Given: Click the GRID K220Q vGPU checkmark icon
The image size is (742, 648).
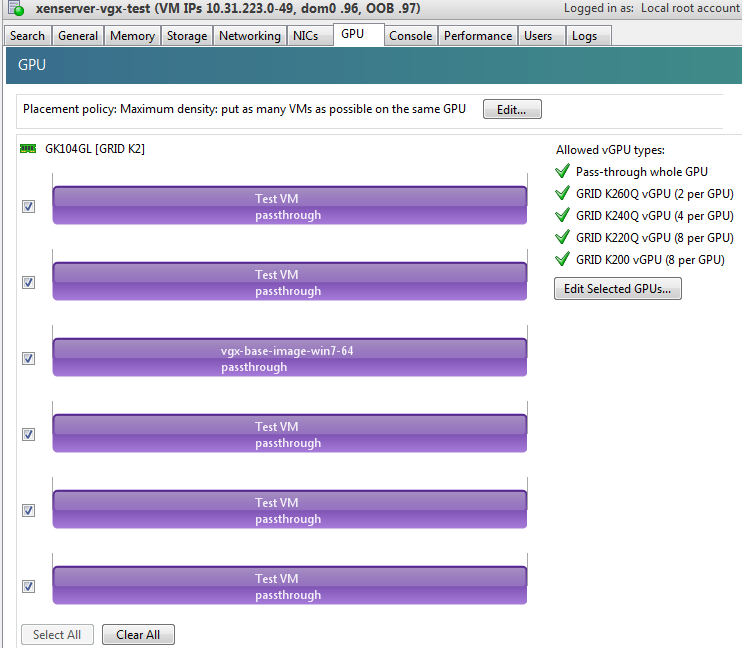Looking at the screenshot, I should 563,238.
